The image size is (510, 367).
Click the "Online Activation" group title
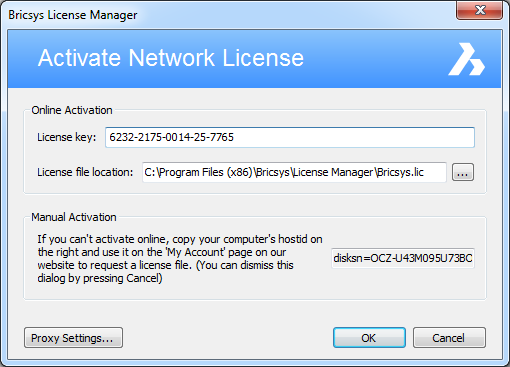[72, 110]
